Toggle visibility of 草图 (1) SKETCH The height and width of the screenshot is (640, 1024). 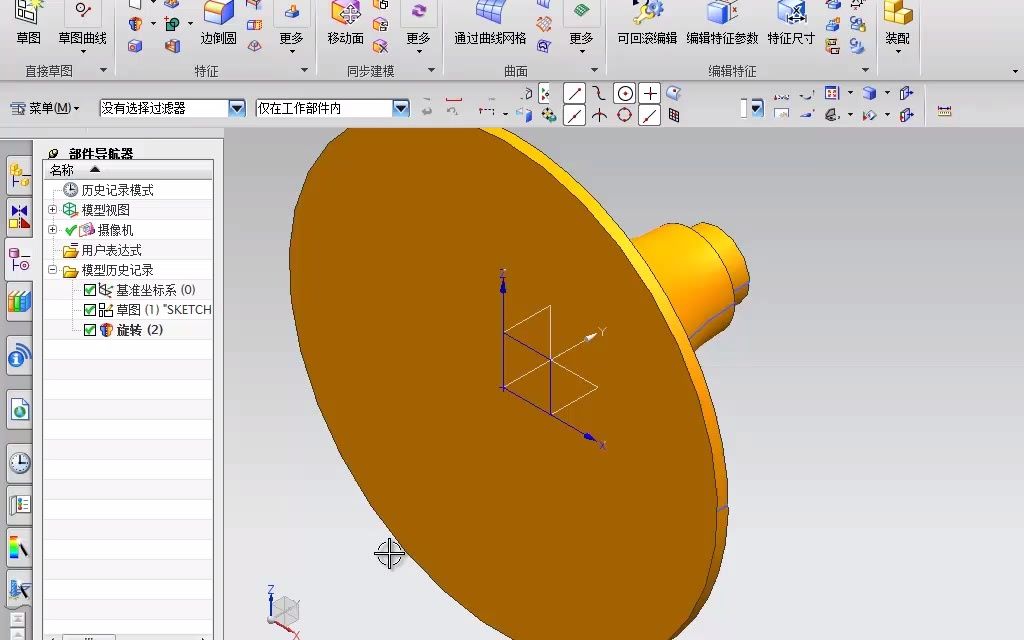point(88,309)
